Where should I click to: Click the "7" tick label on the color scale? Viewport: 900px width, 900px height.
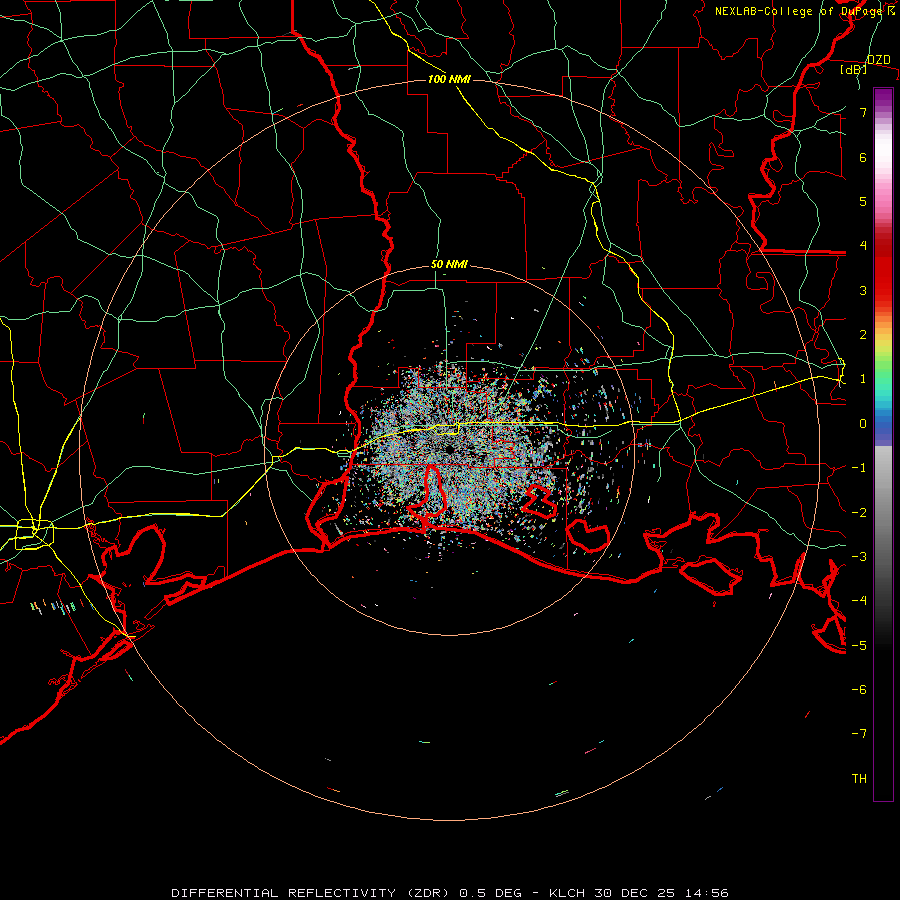863,112
